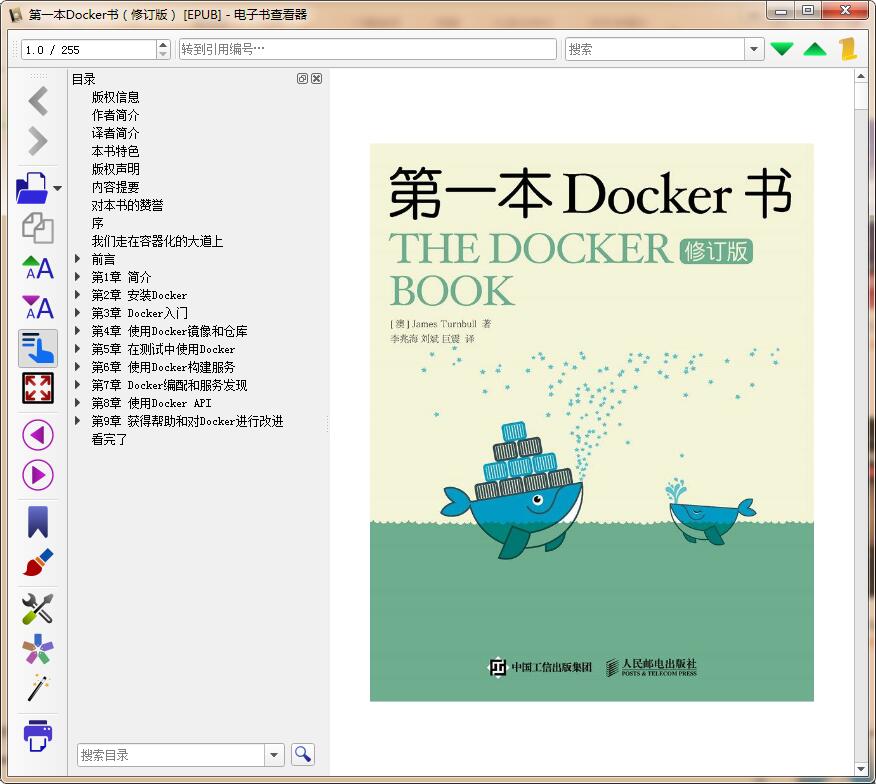Open bookmarks with the blue ribbon icon
Viewport: 876px width, 784px height.
38,522
